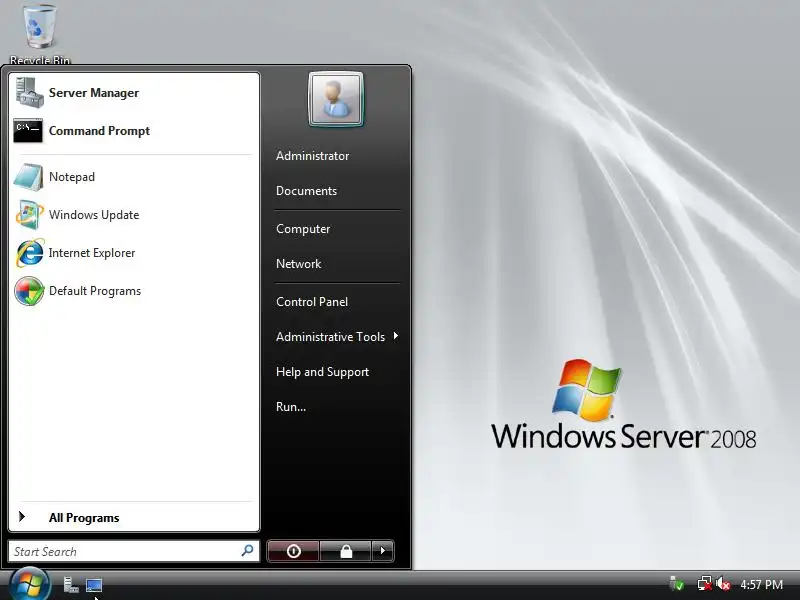
Task: Expand the Administrative Tools submenu arrow
Action: coord(395,336)
